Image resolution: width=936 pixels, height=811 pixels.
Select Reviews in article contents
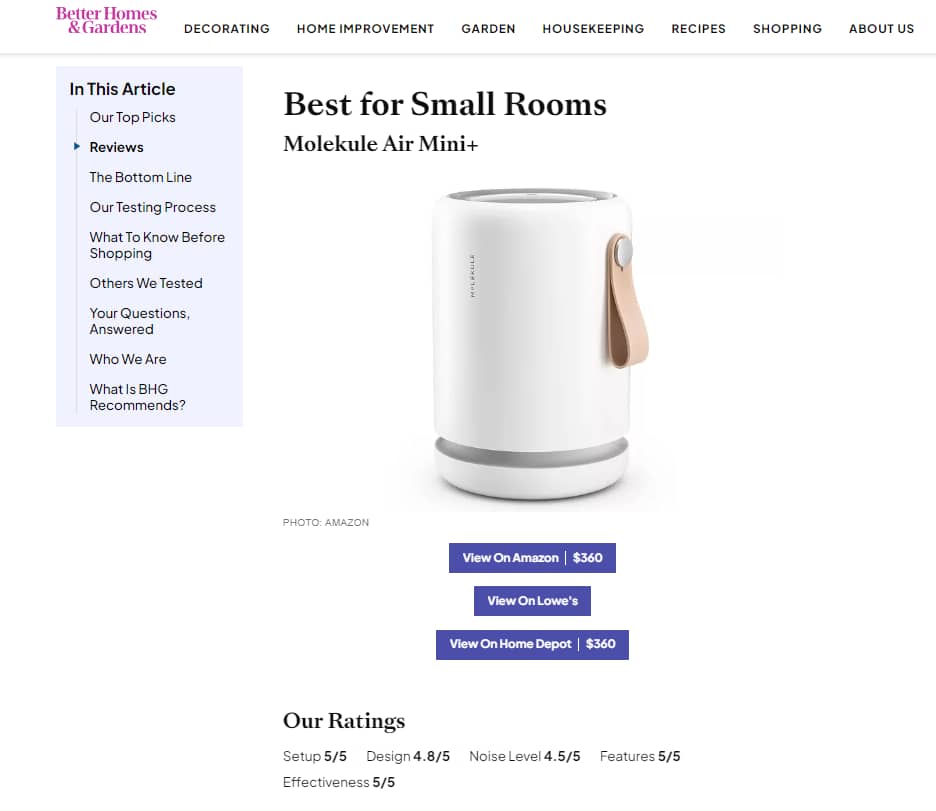(x=116, y=147)
